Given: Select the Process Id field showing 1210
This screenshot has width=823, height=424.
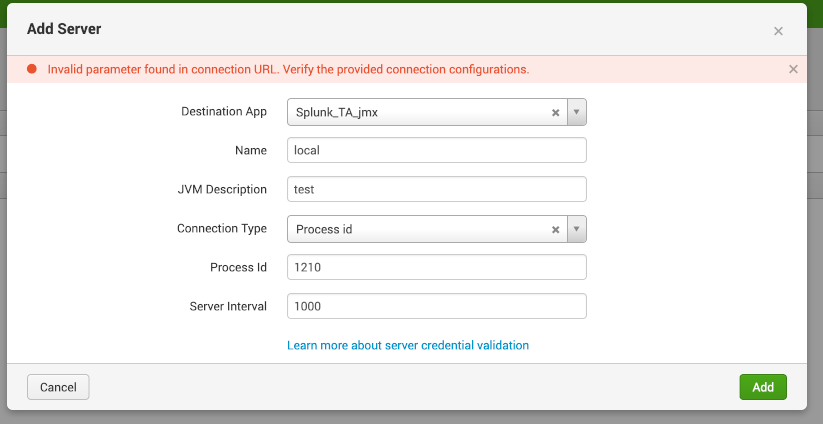Looking at the screenshot, I should click(436, 267).
